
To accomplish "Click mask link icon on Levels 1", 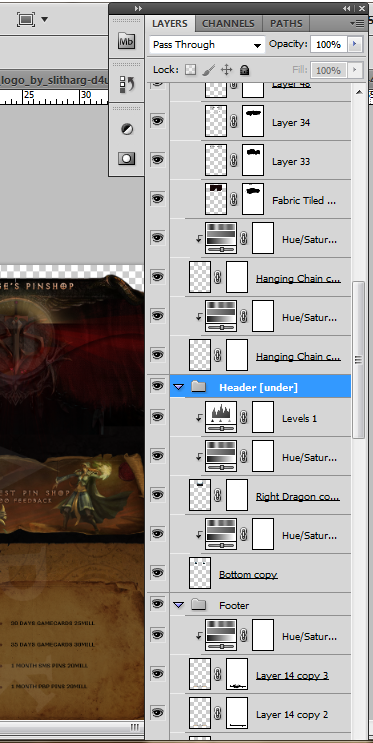I will pos(244,417).
